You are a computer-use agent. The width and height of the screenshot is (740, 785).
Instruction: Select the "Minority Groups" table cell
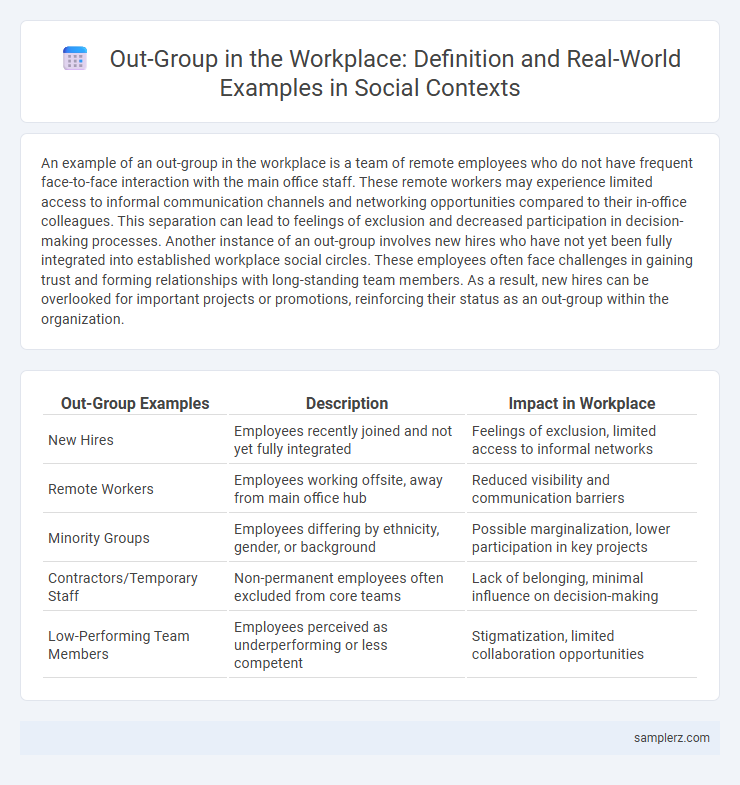click(x=135, y=538)
